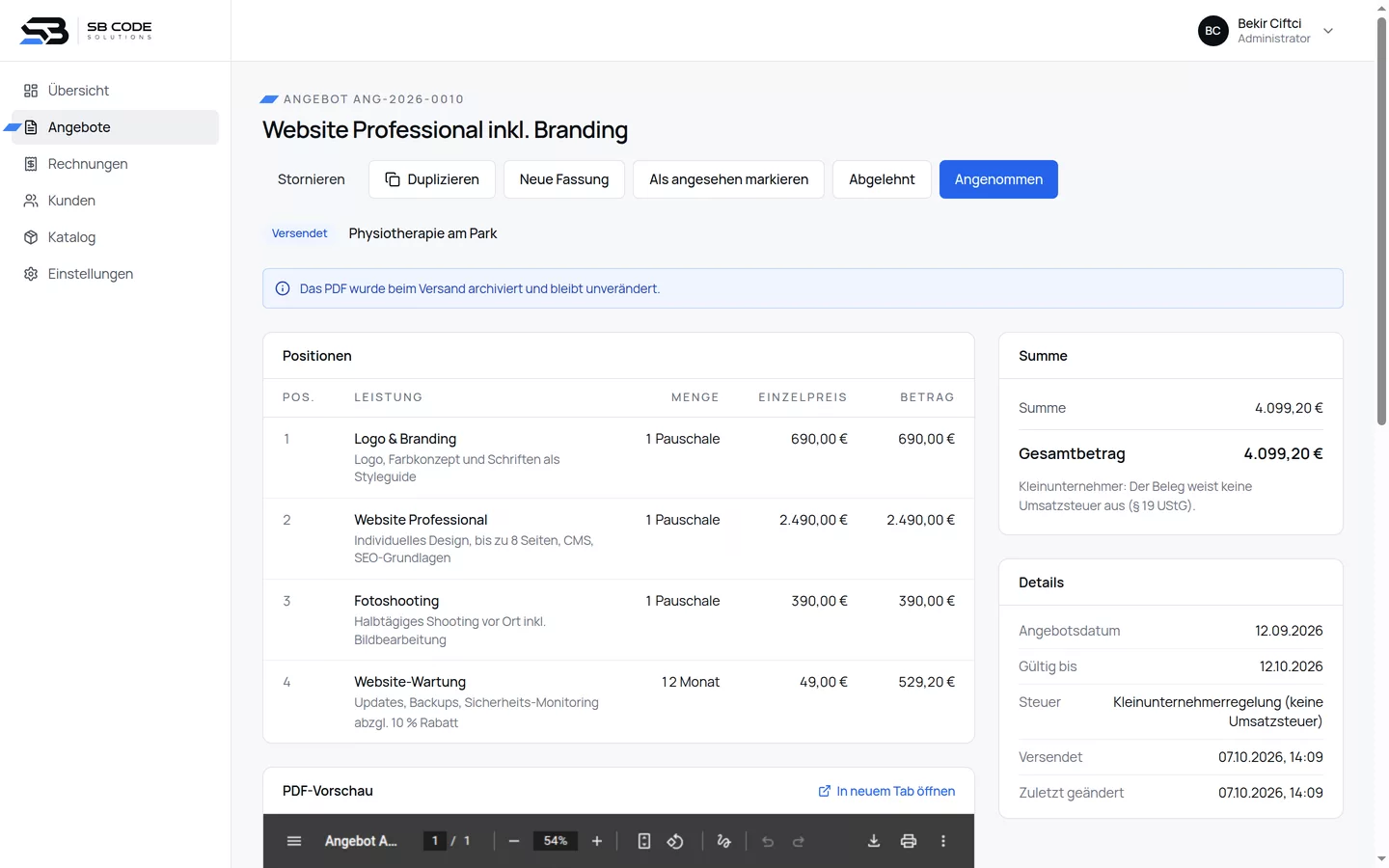Screen dimensions: 1389x868
Task: Click Als angesehen markieren
Action: pos(729,179)
